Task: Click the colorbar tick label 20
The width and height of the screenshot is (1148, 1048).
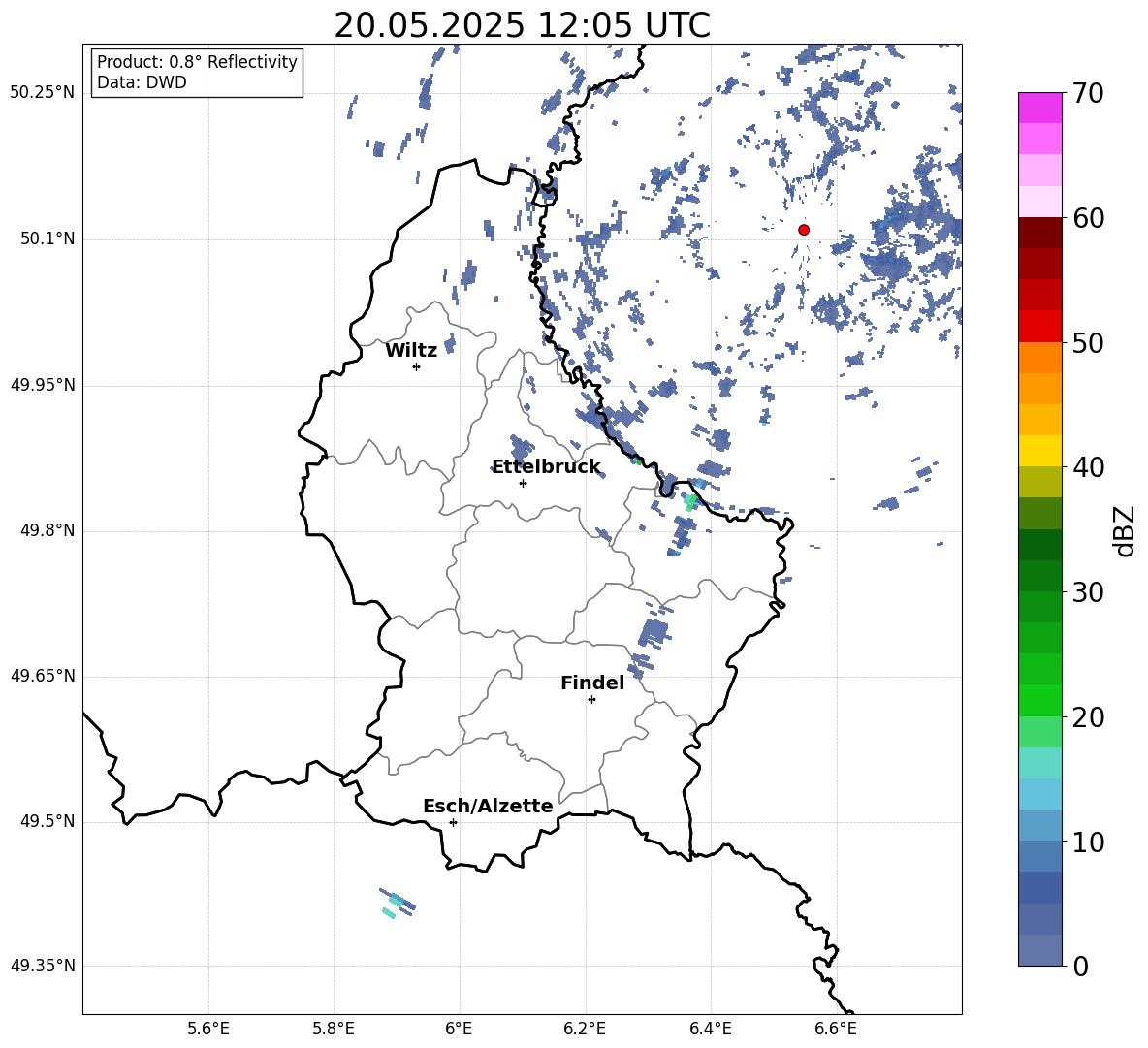Action: (x=1089, y=716)
